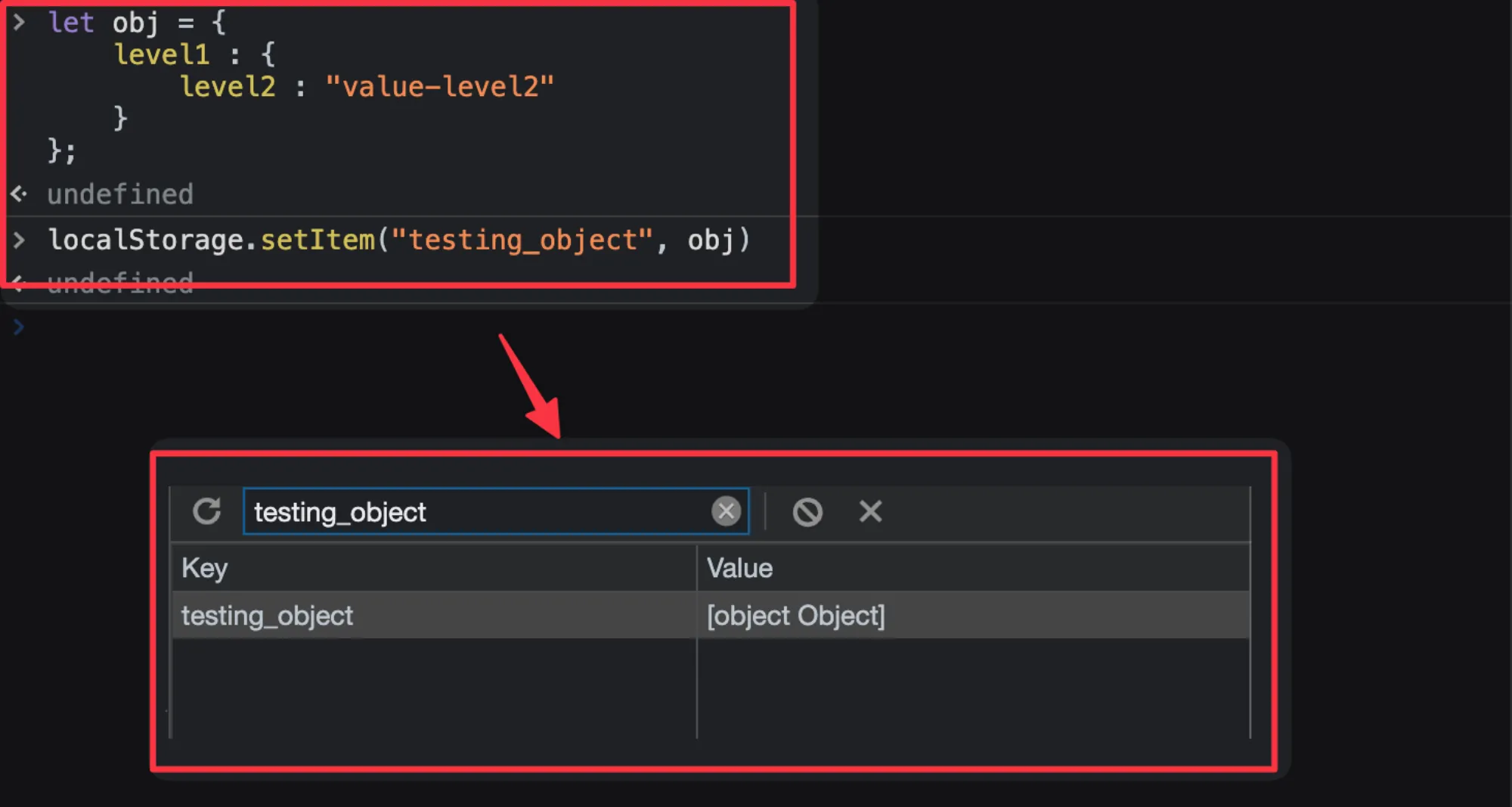The image size is (1512, 807).
Task: Click the chevron before 'let obj'
Action: coord(19,23)
